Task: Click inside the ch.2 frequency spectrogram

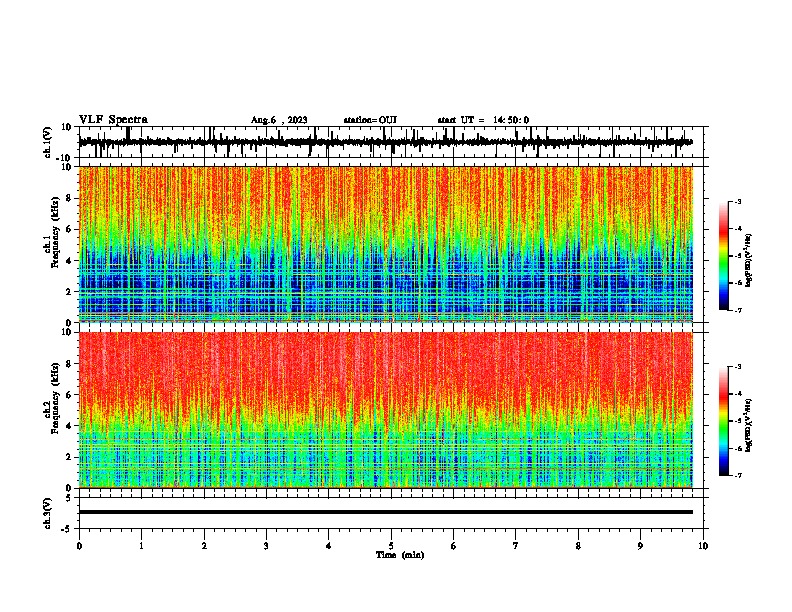Action: 385,410
